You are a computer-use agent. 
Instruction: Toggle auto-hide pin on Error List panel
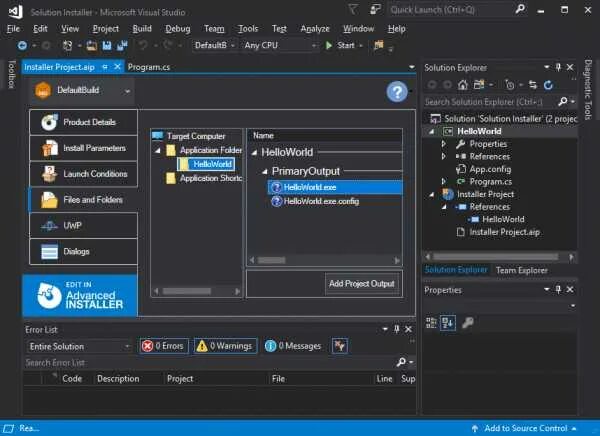pos(397,329)
